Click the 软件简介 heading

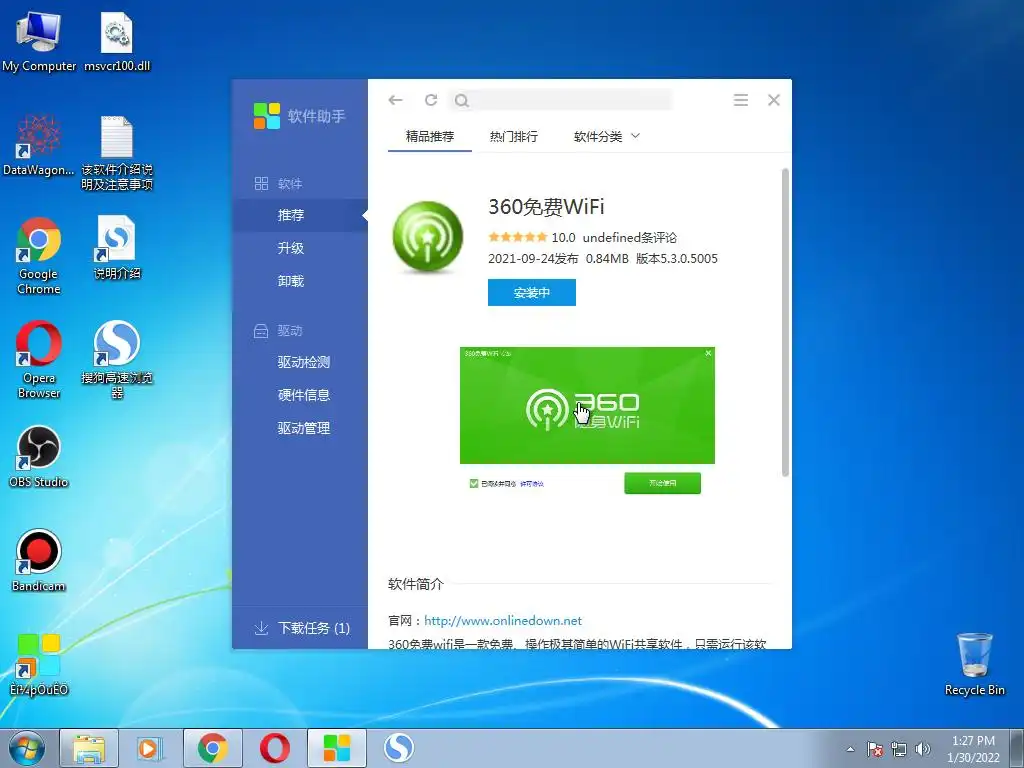(x=415, y=584)
